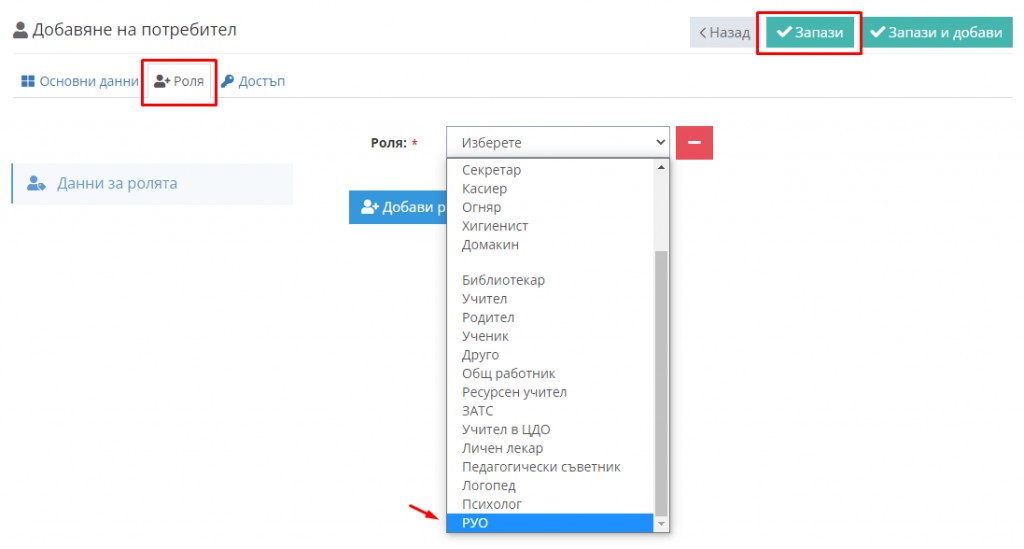This screenshot has width=1024, height=549.
Task: Click the grid icon on Основни данни tab
Action: tap(27, 81)
